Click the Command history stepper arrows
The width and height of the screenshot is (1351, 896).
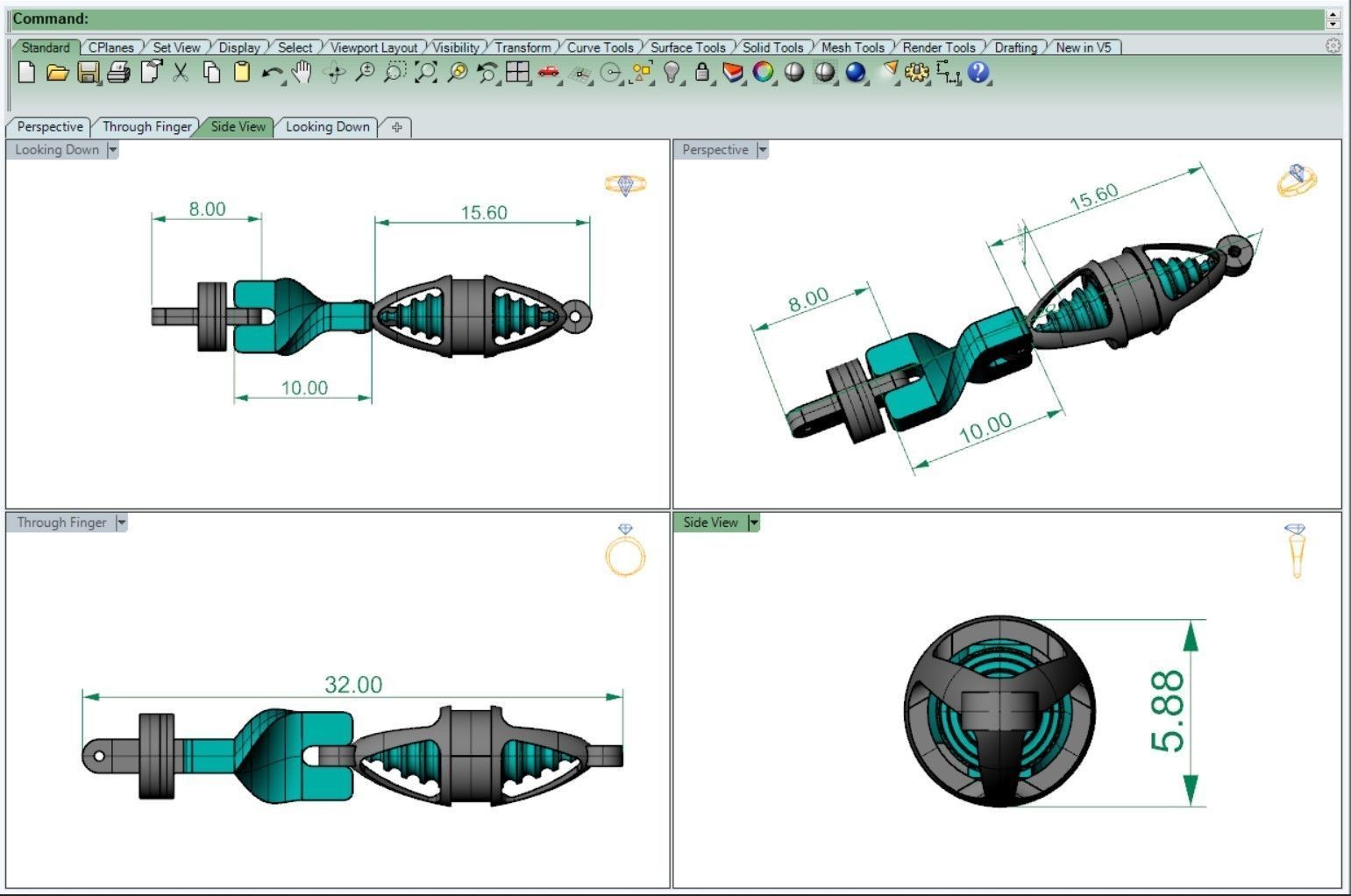point(1333,18)
